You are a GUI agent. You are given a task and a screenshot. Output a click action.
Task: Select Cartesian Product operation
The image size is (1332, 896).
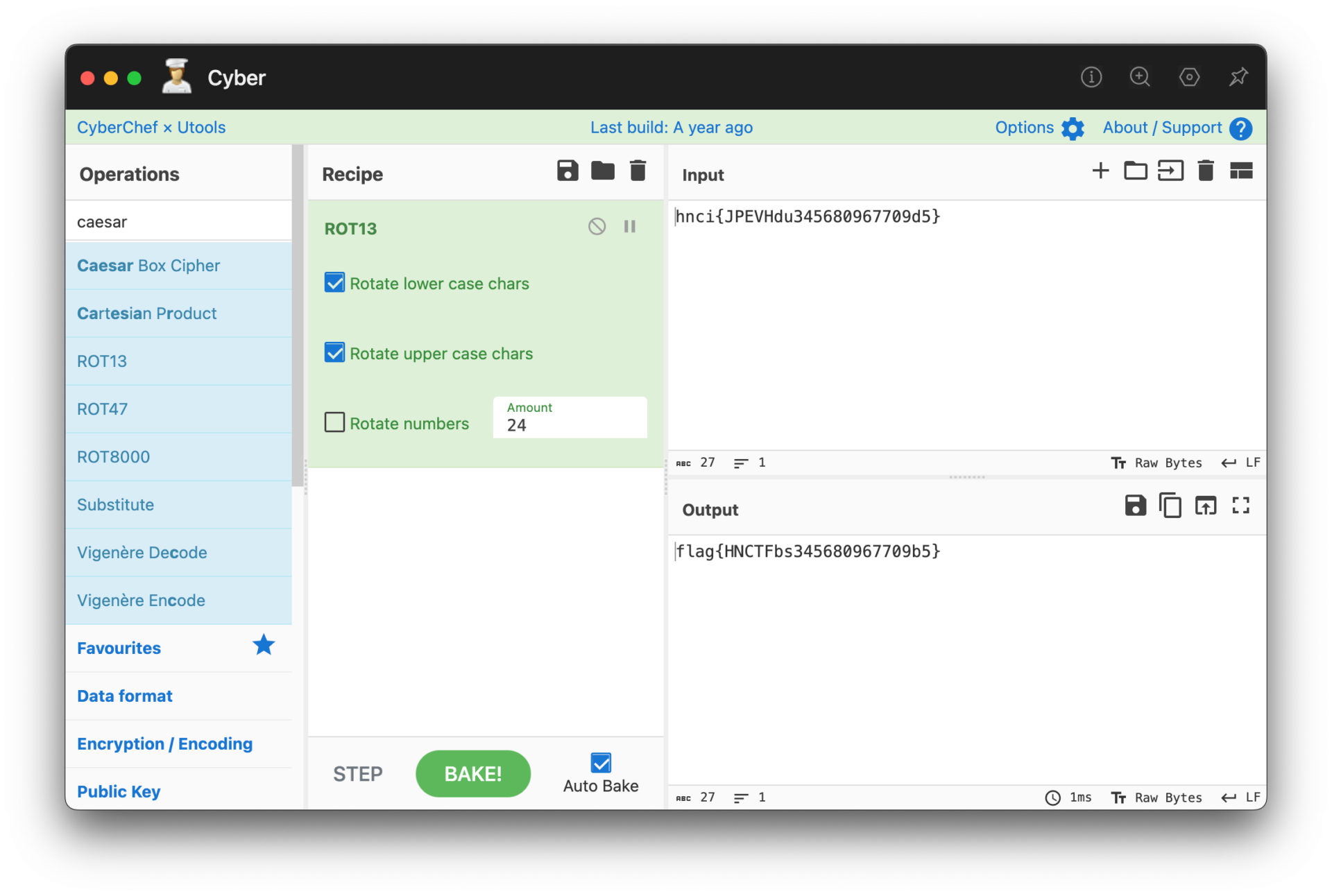178,313
